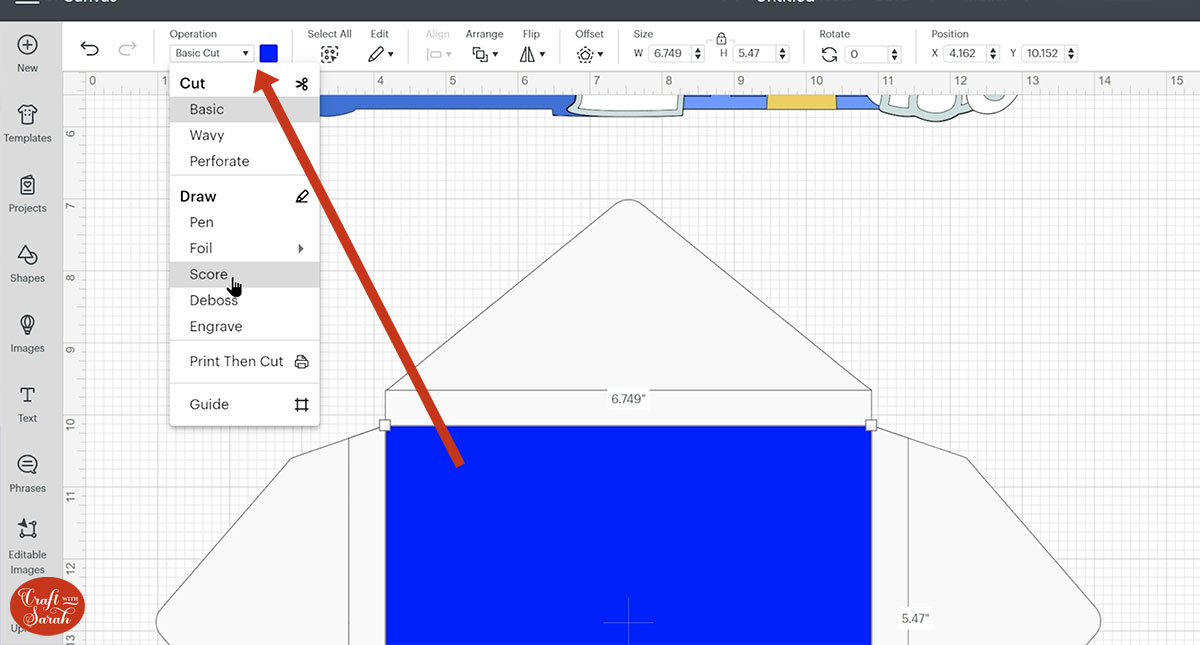Choose Score from the Draw menu
Image resolution: width=1200 pixels, height=645 pixels.
209,275
